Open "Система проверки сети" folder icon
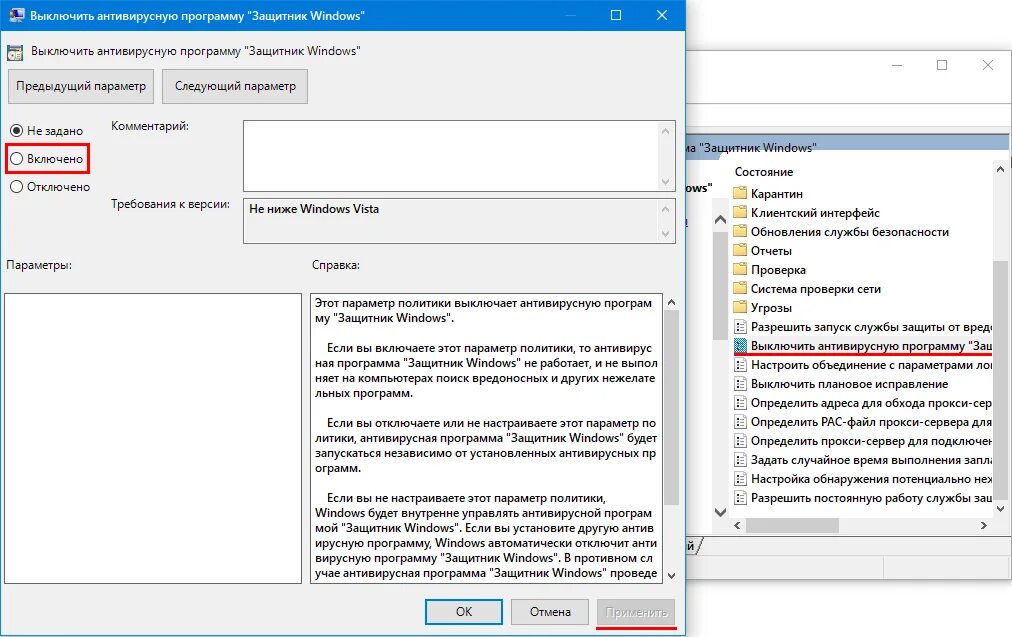The image size is (1012, 637). pos(740,288)
